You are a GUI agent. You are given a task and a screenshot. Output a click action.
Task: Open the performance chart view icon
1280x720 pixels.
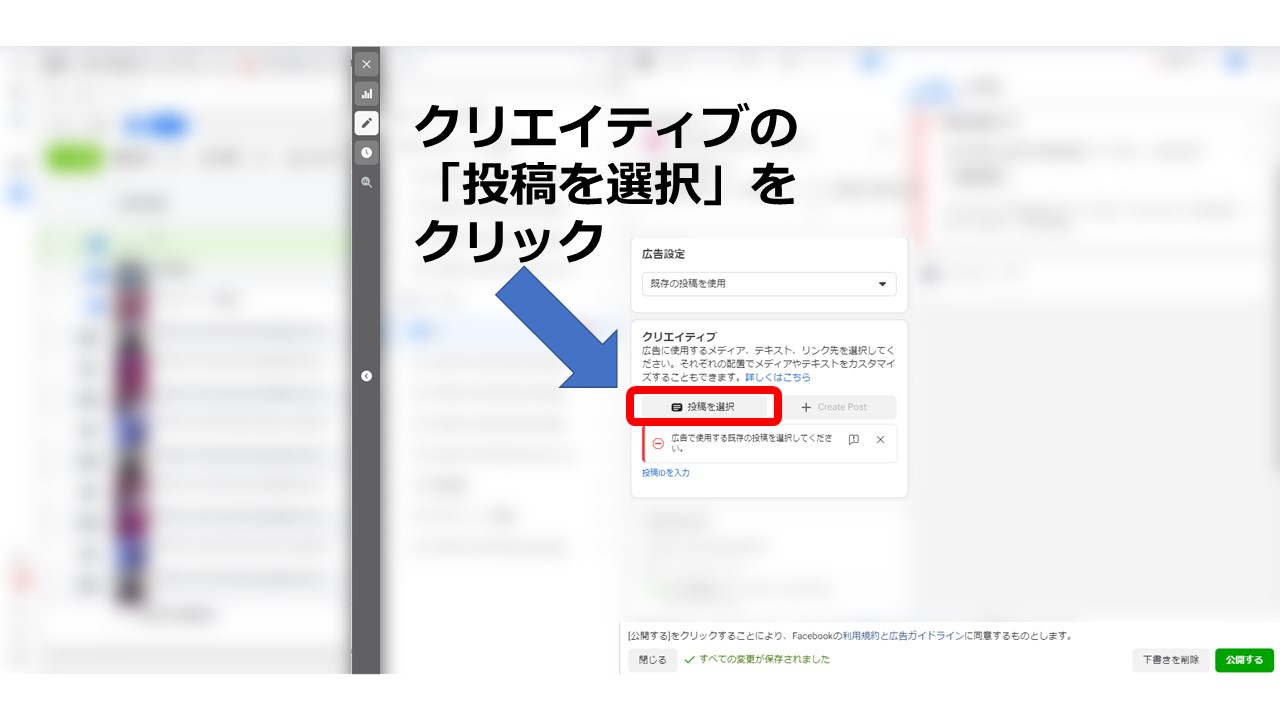pyautogui.click(x=366, y=94)
